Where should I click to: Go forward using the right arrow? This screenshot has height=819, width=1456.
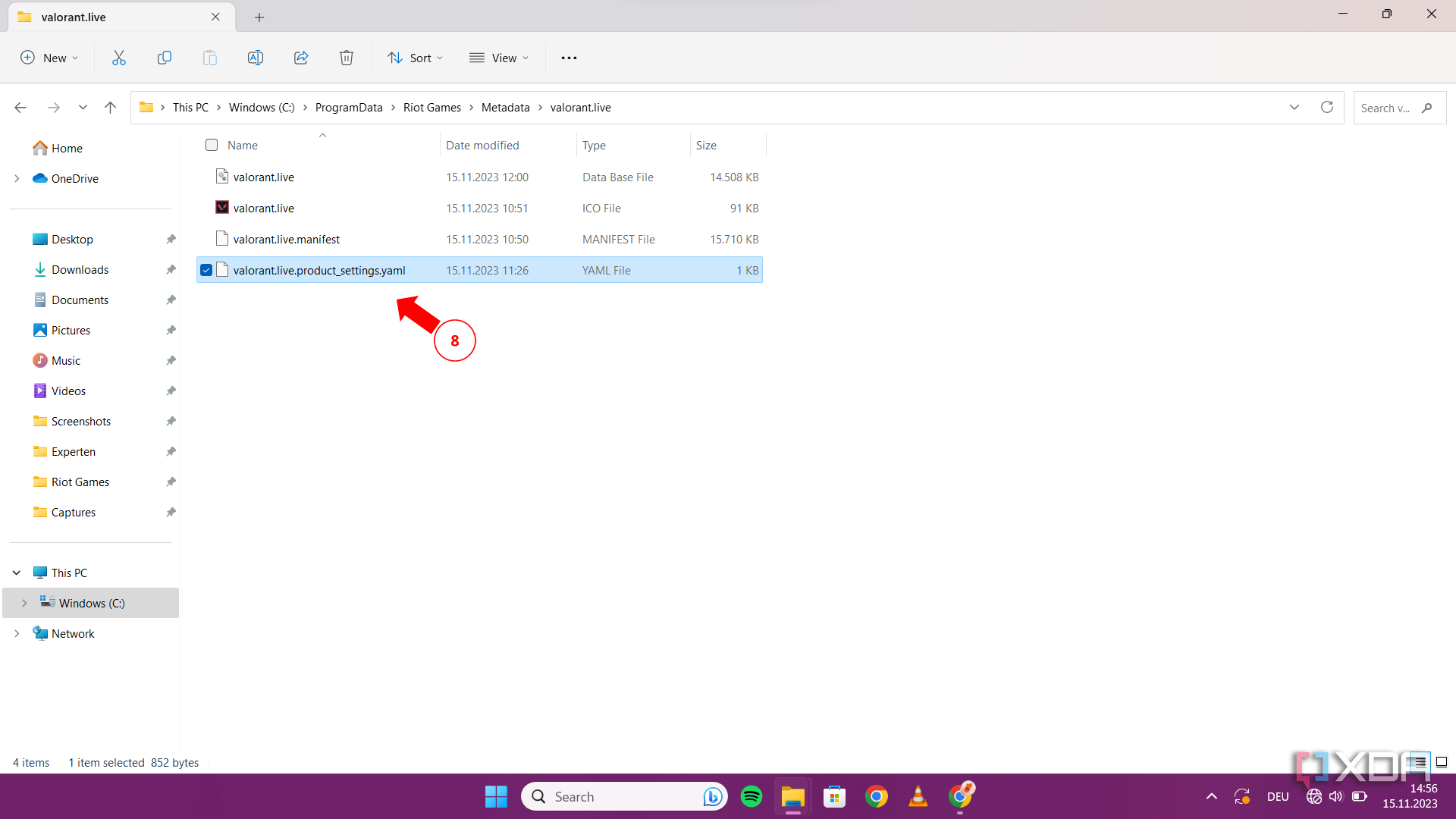[x=54, y=108]
